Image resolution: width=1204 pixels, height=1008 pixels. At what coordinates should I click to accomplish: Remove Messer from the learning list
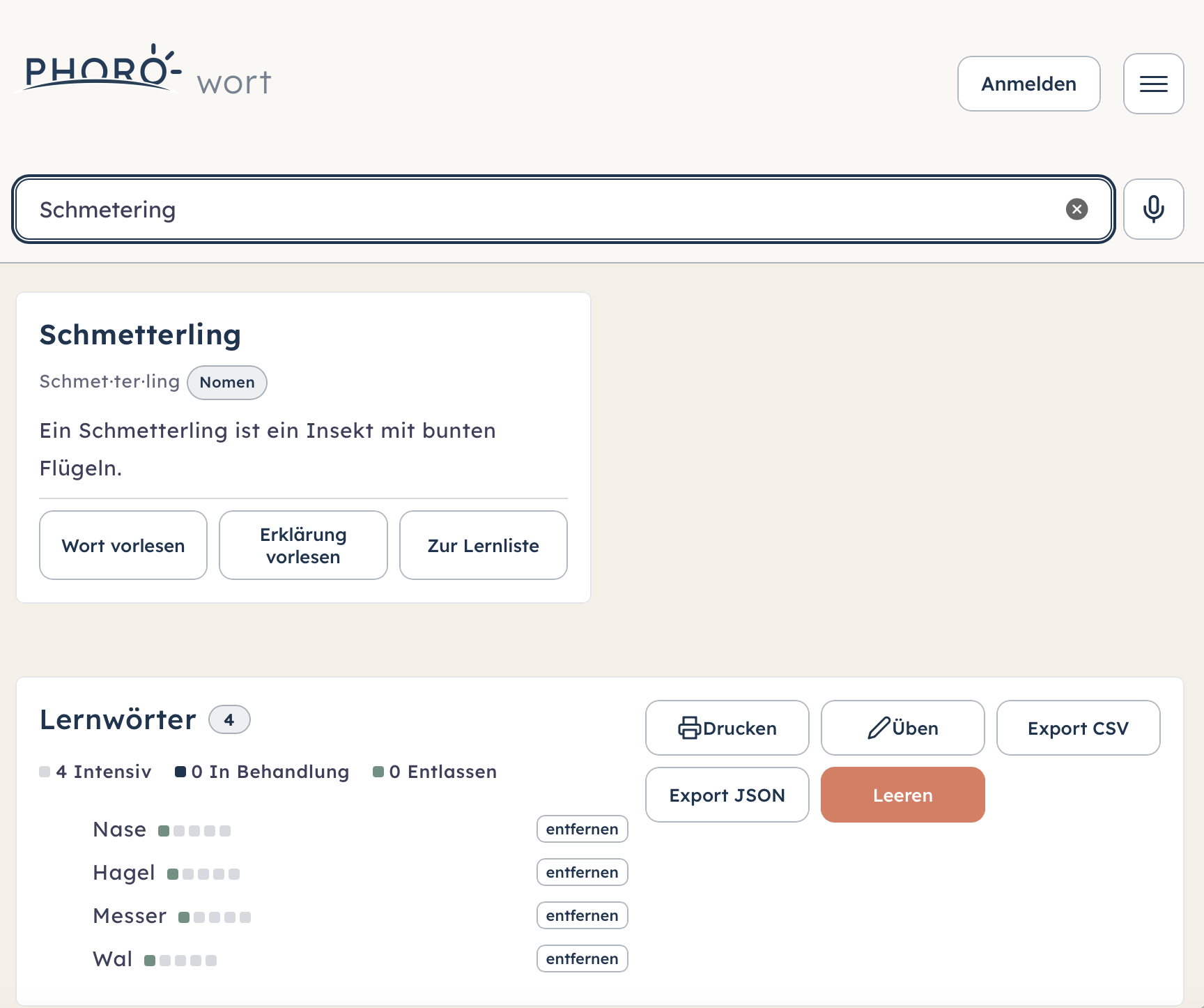pyautogui.click(x=582, y=915)
